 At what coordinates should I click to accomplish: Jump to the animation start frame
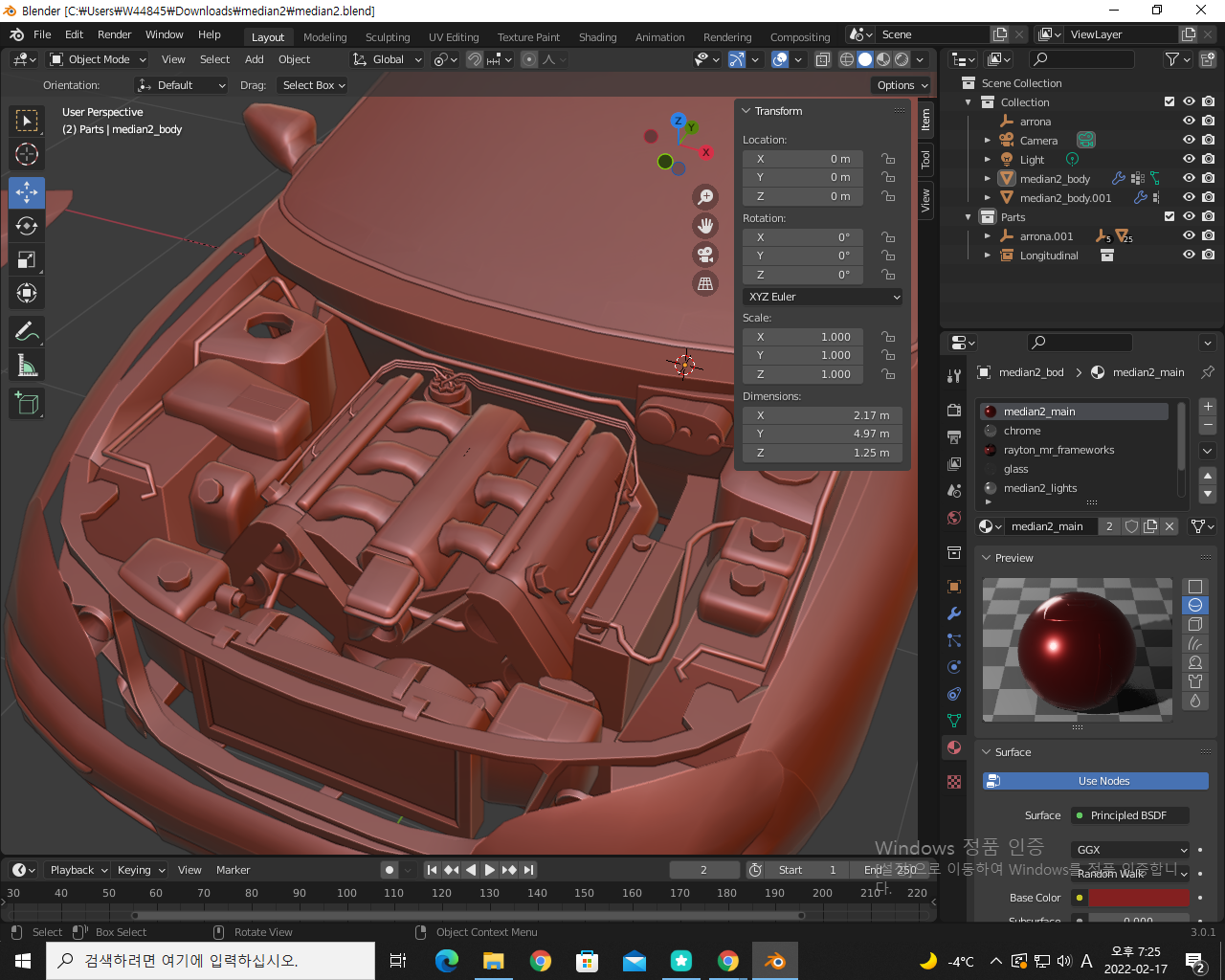[432, 870]
